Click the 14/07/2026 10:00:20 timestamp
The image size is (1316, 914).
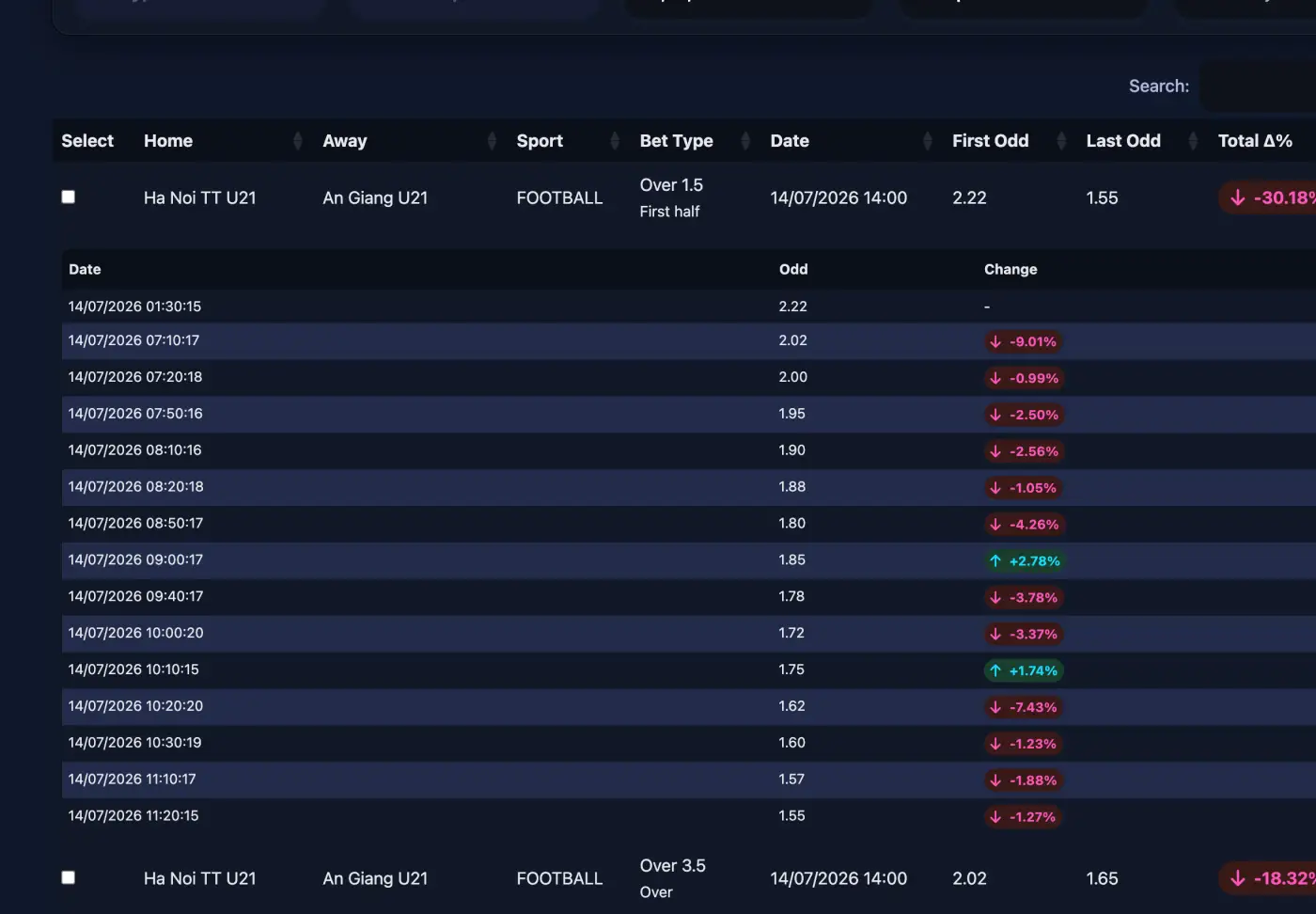[x=135, y=634]
